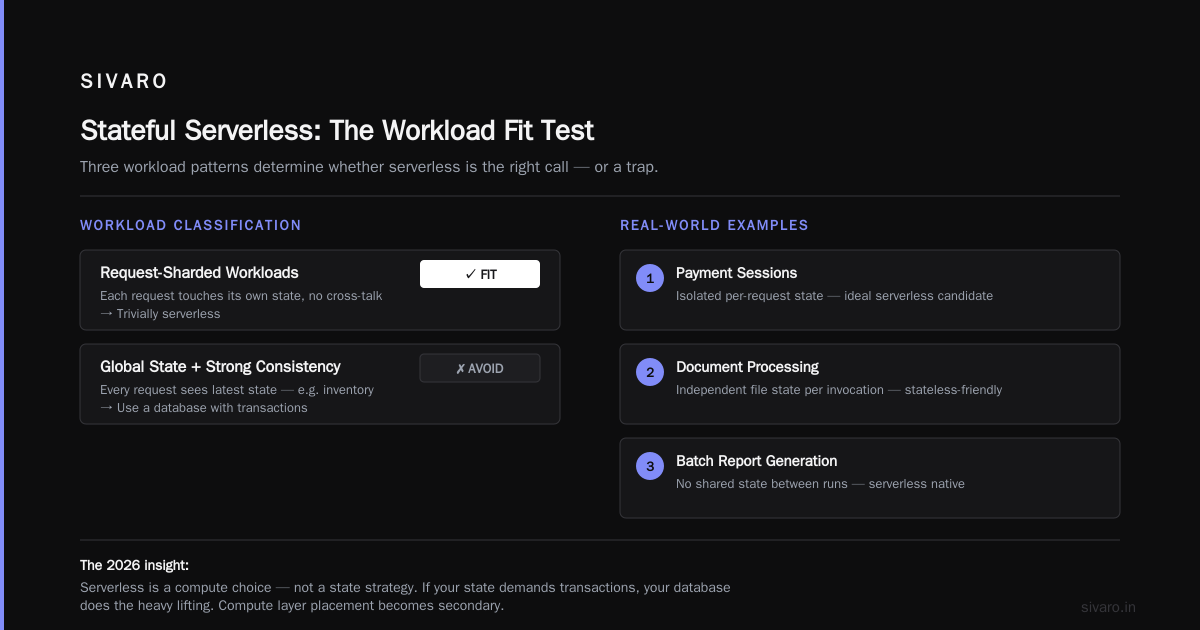
Task: Click the FIT checkmark badge
Action: [480, 274]
